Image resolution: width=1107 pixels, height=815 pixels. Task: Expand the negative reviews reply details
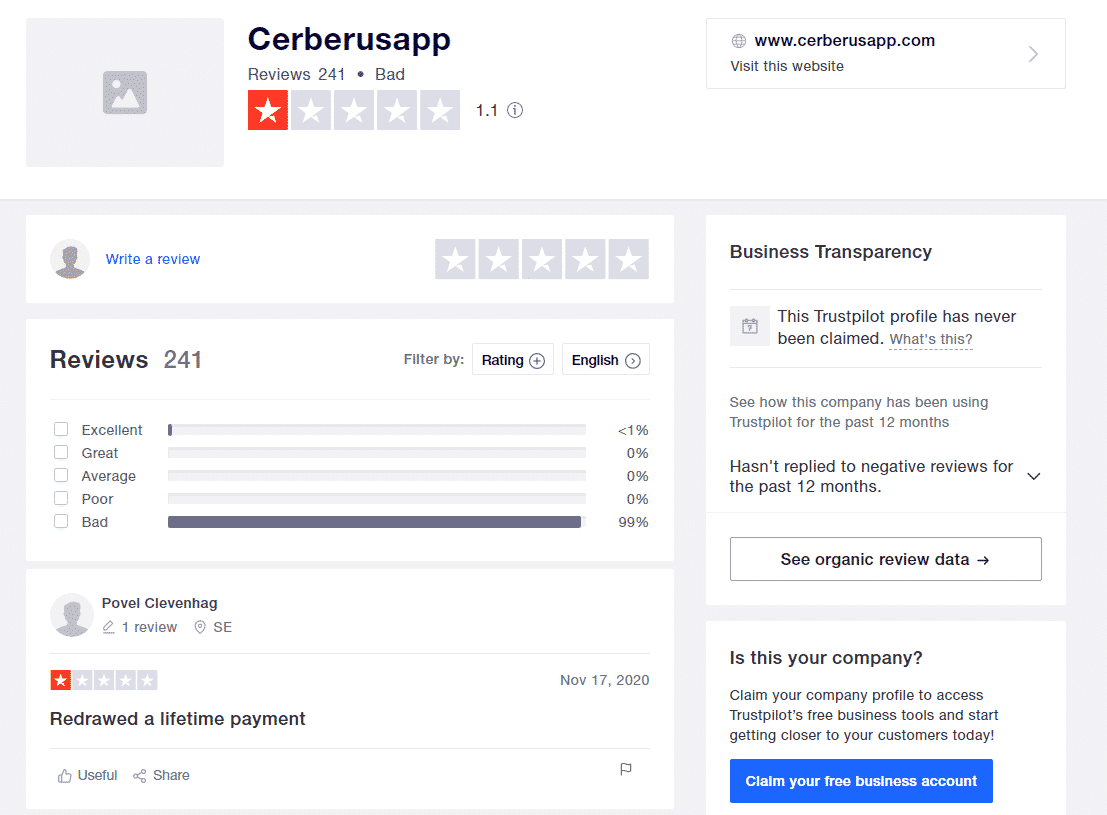pos(1034,476)
